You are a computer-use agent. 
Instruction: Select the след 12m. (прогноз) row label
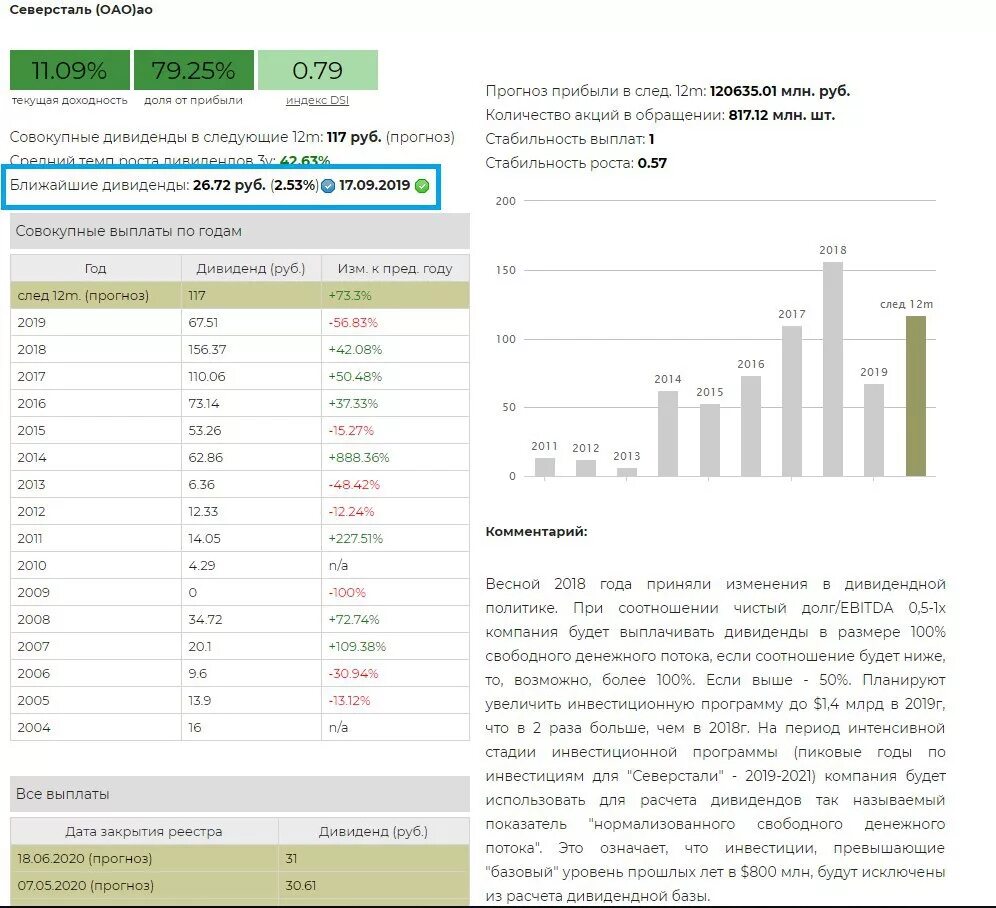(x=83, y=295)
